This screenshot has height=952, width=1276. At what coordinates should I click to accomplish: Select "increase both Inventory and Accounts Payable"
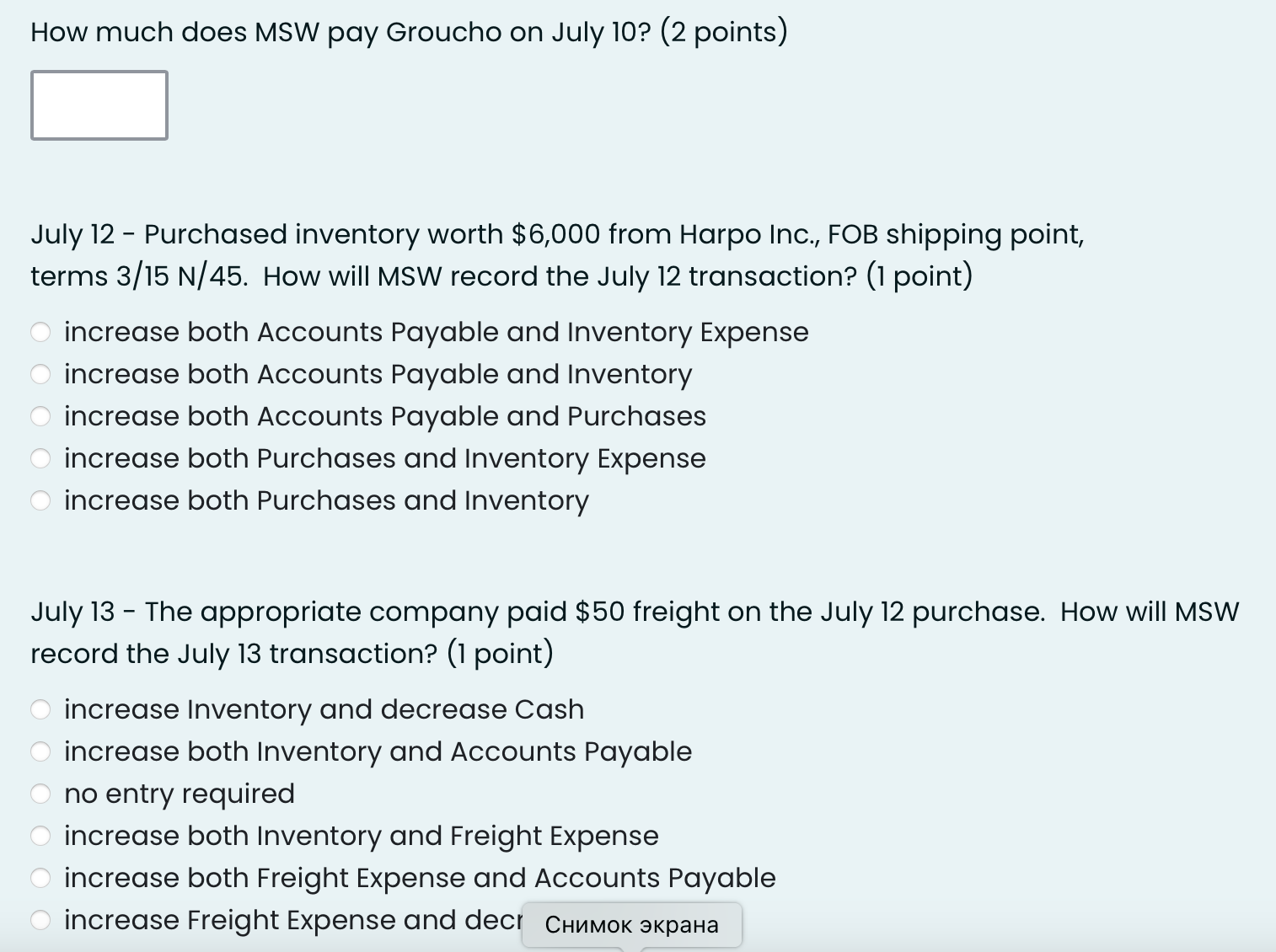pyautogui.click(x=40, y=751)
